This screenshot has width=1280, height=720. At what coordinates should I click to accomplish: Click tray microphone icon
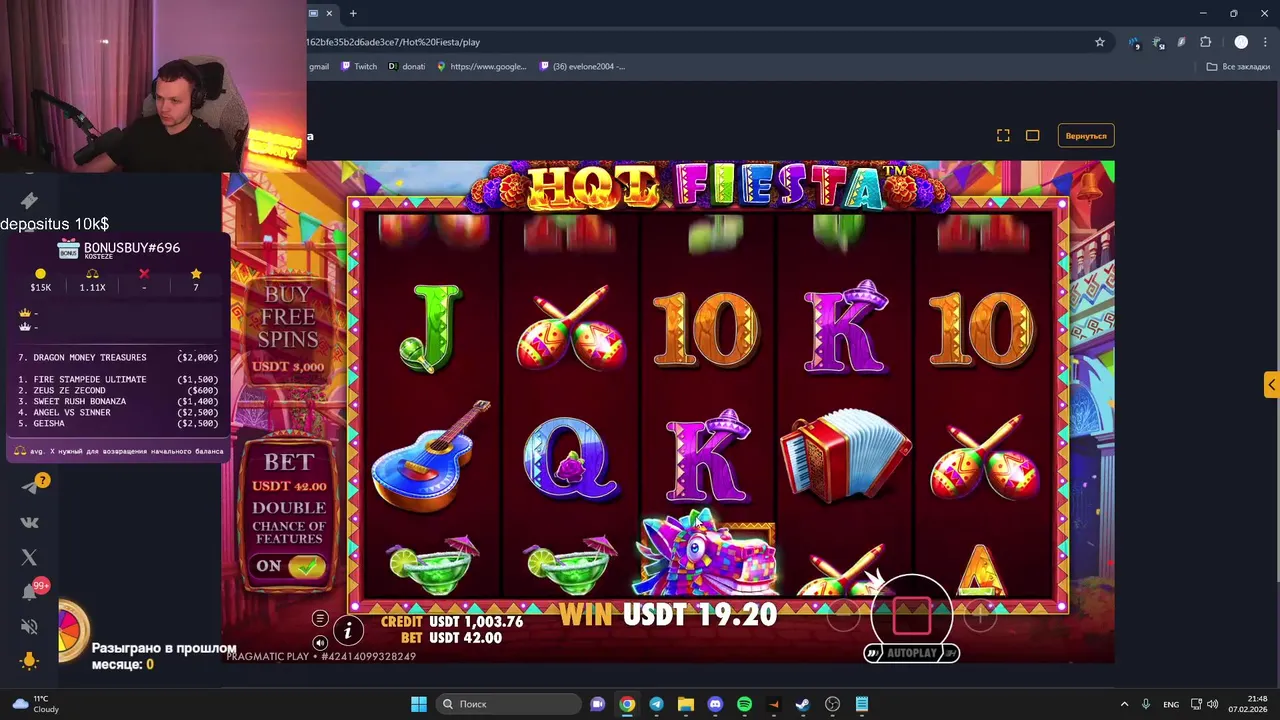click(x=1146, y=704)
